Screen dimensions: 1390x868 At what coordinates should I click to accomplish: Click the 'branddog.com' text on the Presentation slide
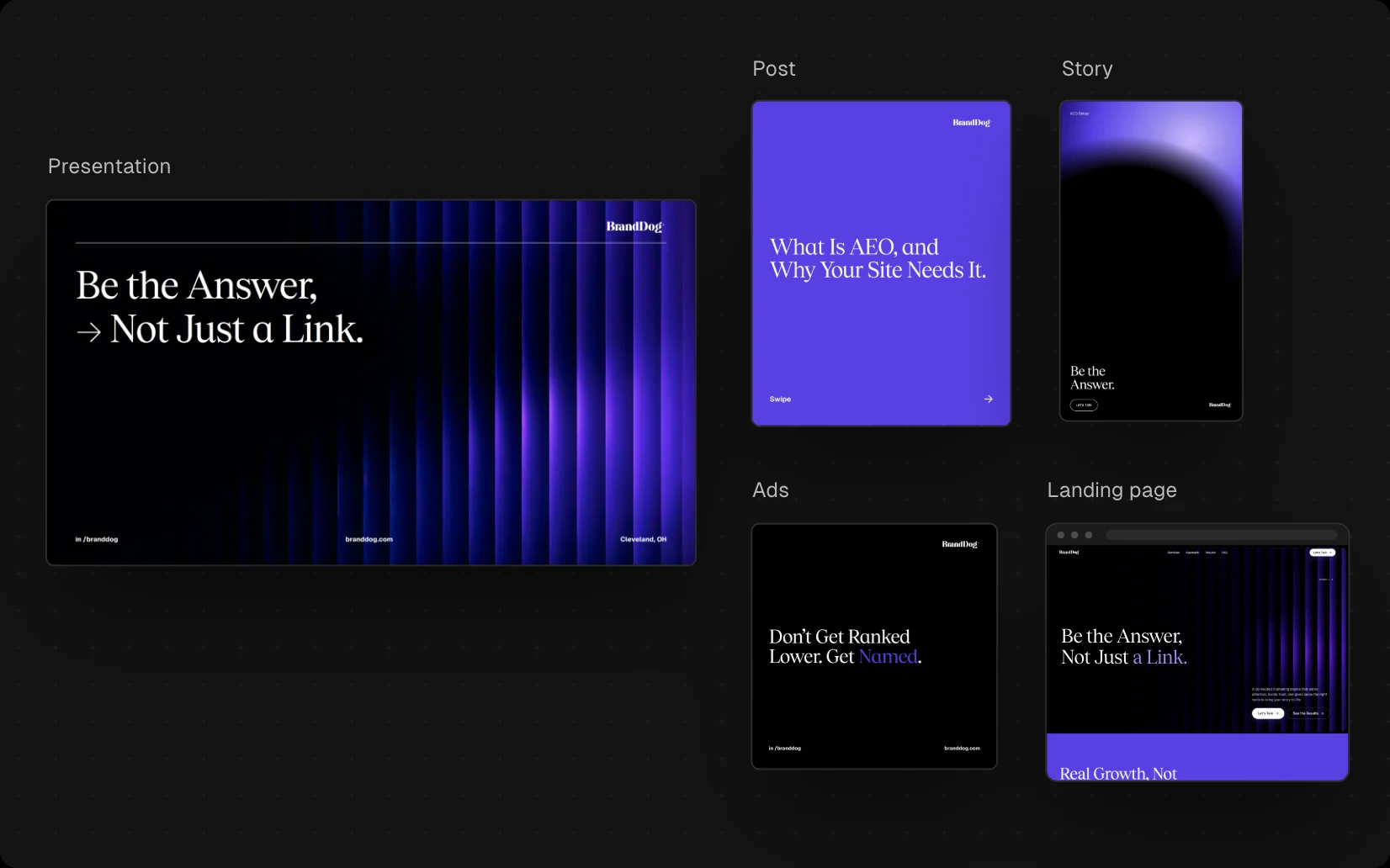click(369, 539)
